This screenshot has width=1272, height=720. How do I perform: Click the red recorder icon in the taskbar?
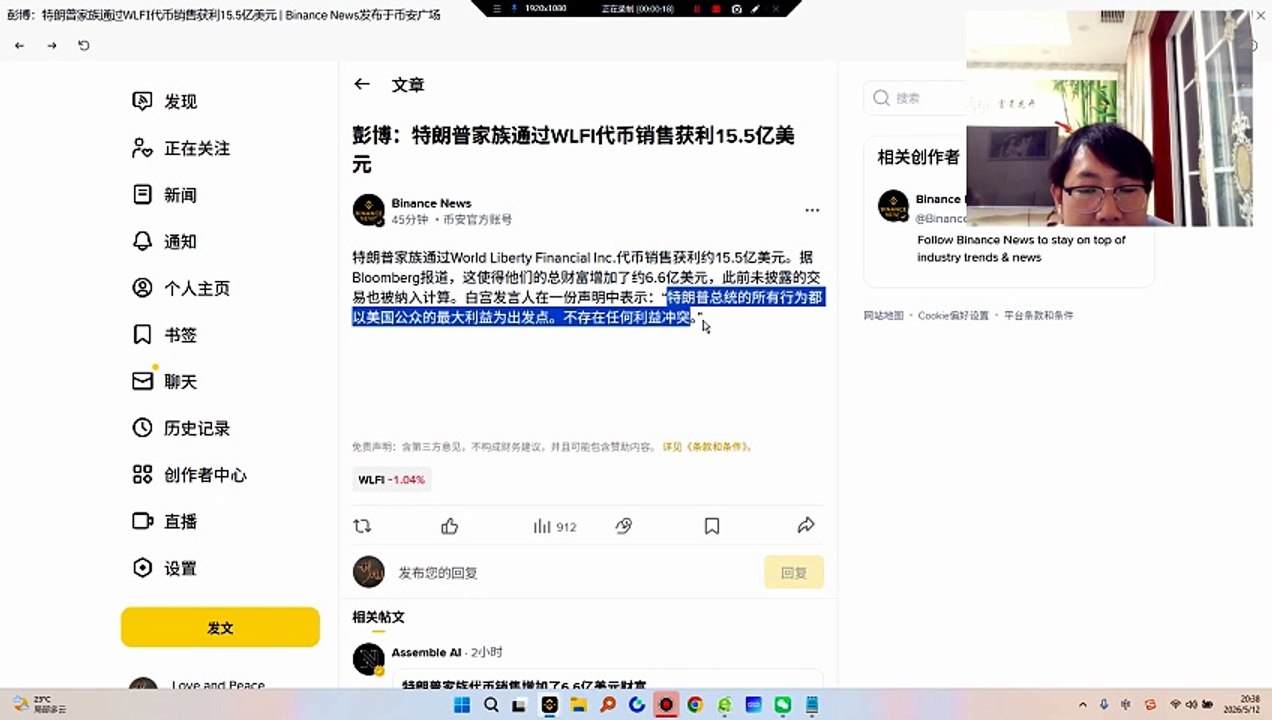point(666,705)
